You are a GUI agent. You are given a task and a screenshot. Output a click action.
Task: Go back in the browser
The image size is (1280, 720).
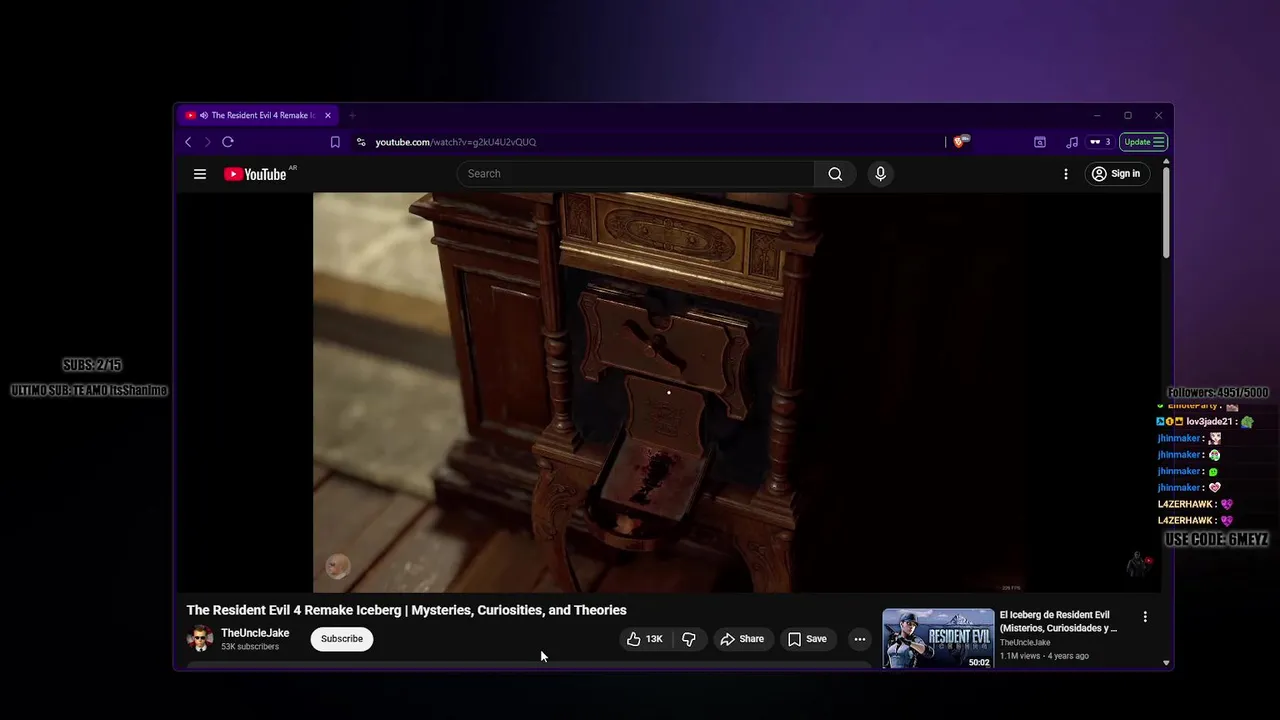188,142
